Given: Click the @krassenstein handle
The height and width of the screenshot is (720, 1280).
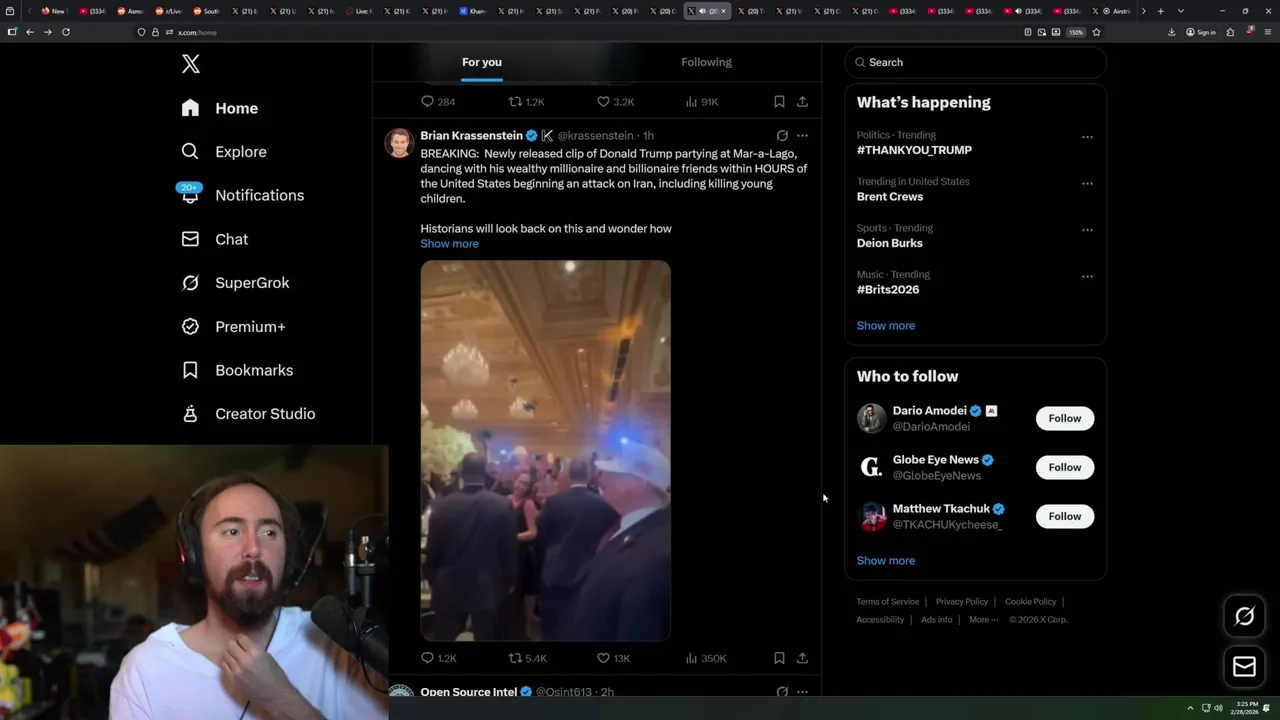Looking at the screenshot, I should click(x=595, y=135).
